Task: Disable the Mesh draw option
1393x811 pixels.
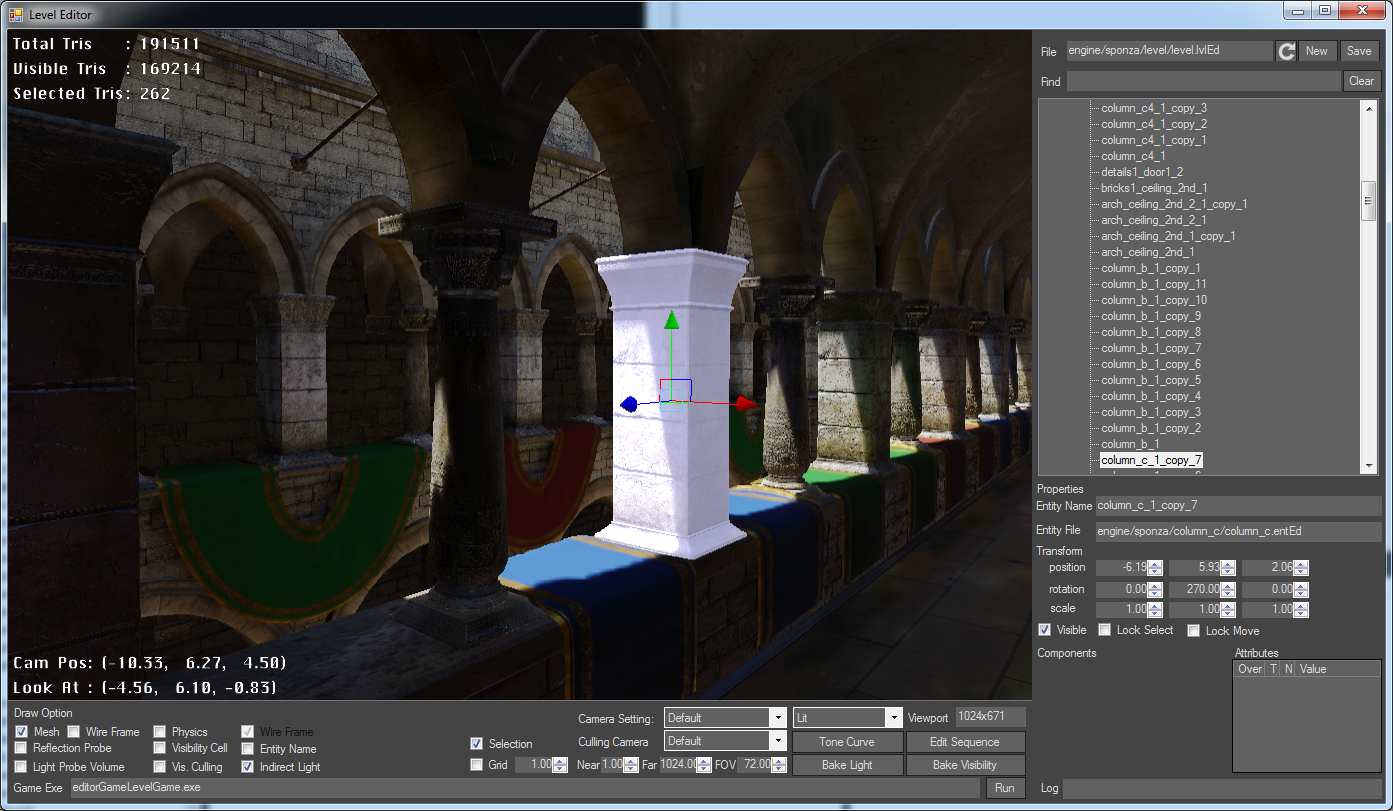Action: 21,732
